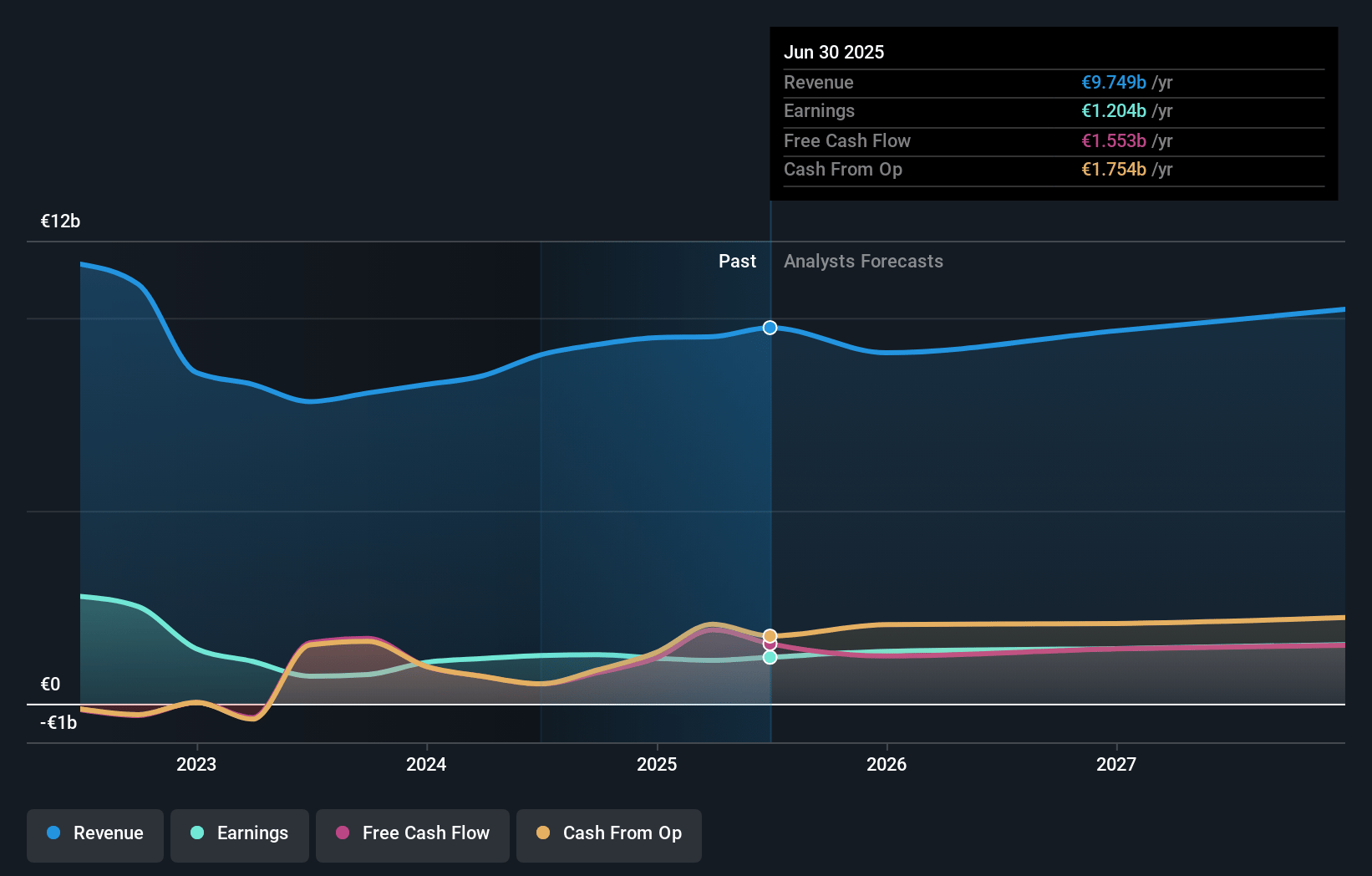
Task: Click the €9.749b revenue value in tooltip
Action: 1114,83
